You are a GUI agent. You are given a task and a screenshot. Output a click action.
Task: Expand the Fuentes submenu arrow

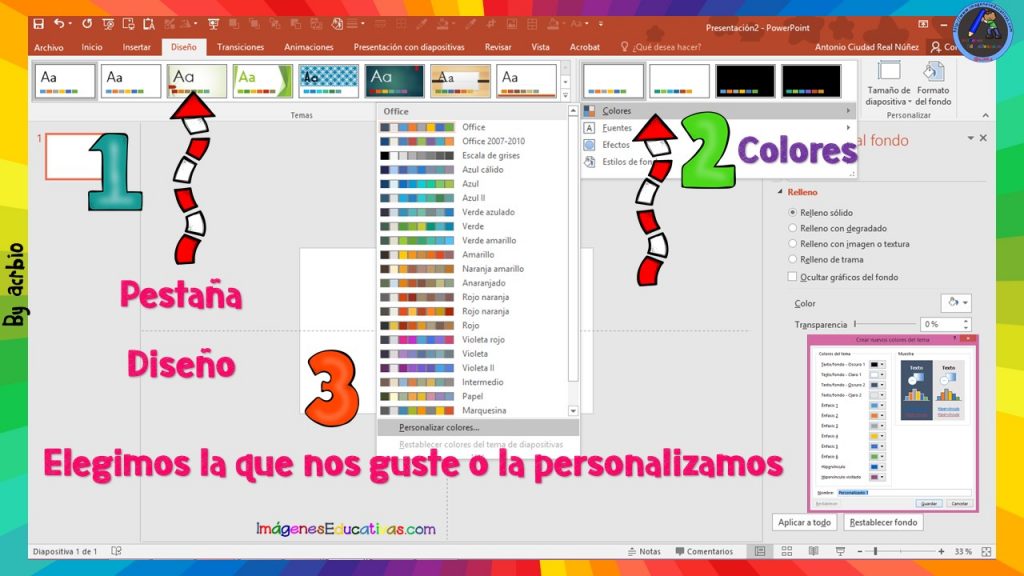[848, 127]
